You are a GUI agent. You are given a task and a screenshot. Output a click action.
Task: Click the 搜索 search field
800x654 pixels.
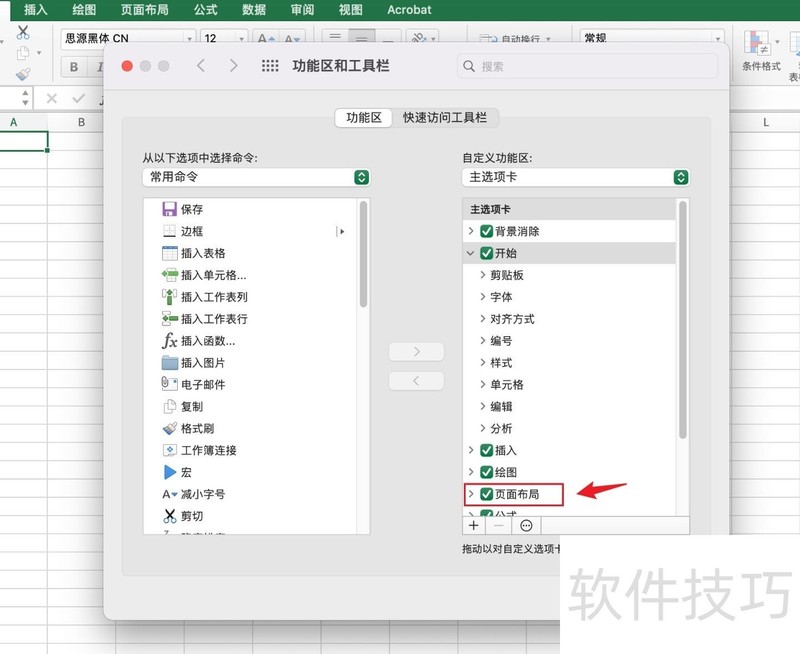point(588,66)
